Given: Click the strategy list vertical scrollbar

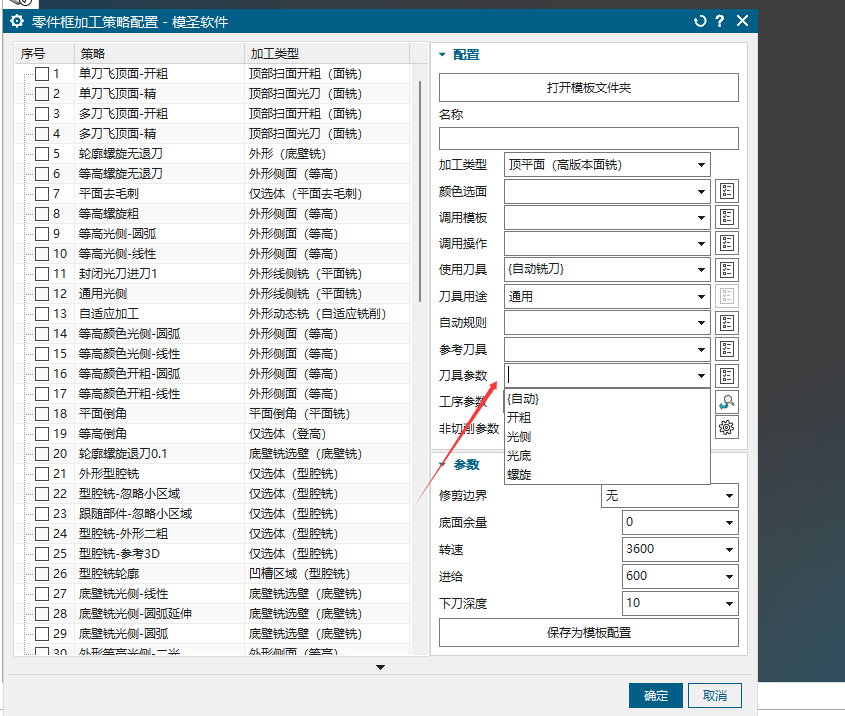Looking at the screenshot, I should click(420, 191).
